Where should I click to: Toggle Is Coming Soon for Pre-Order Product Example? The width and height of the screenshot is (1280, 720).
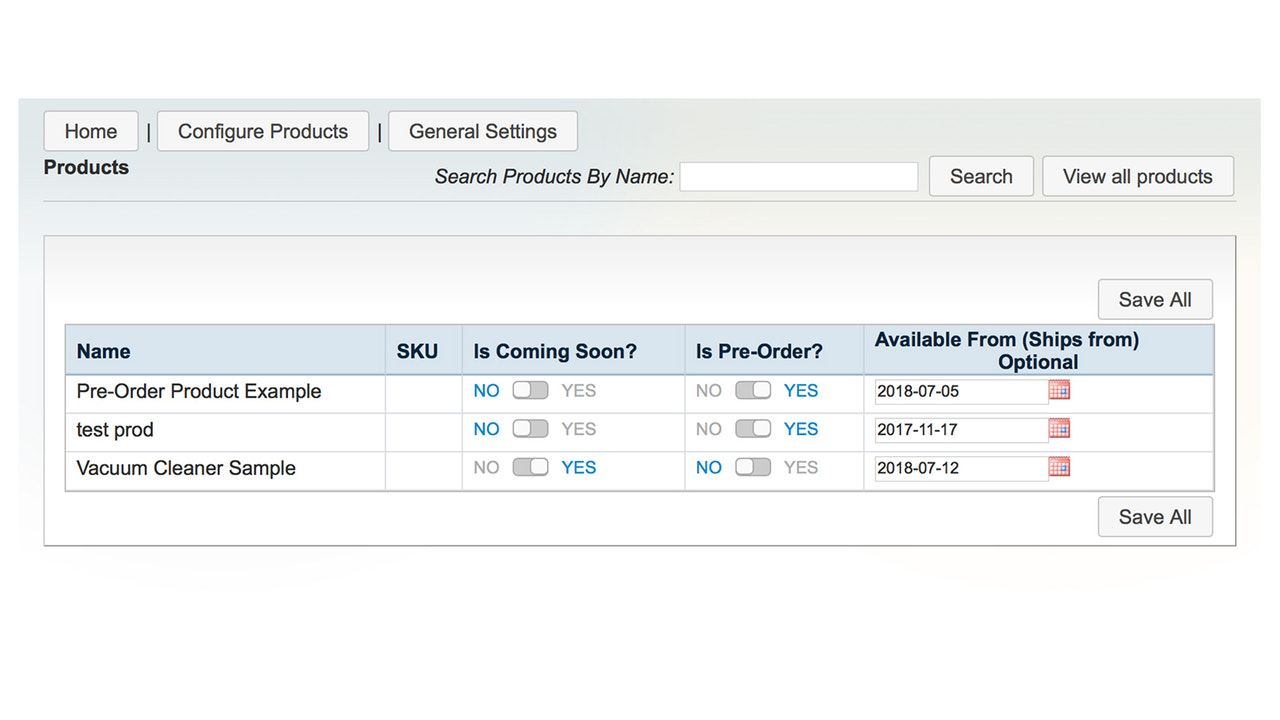(x=530, y=390)
